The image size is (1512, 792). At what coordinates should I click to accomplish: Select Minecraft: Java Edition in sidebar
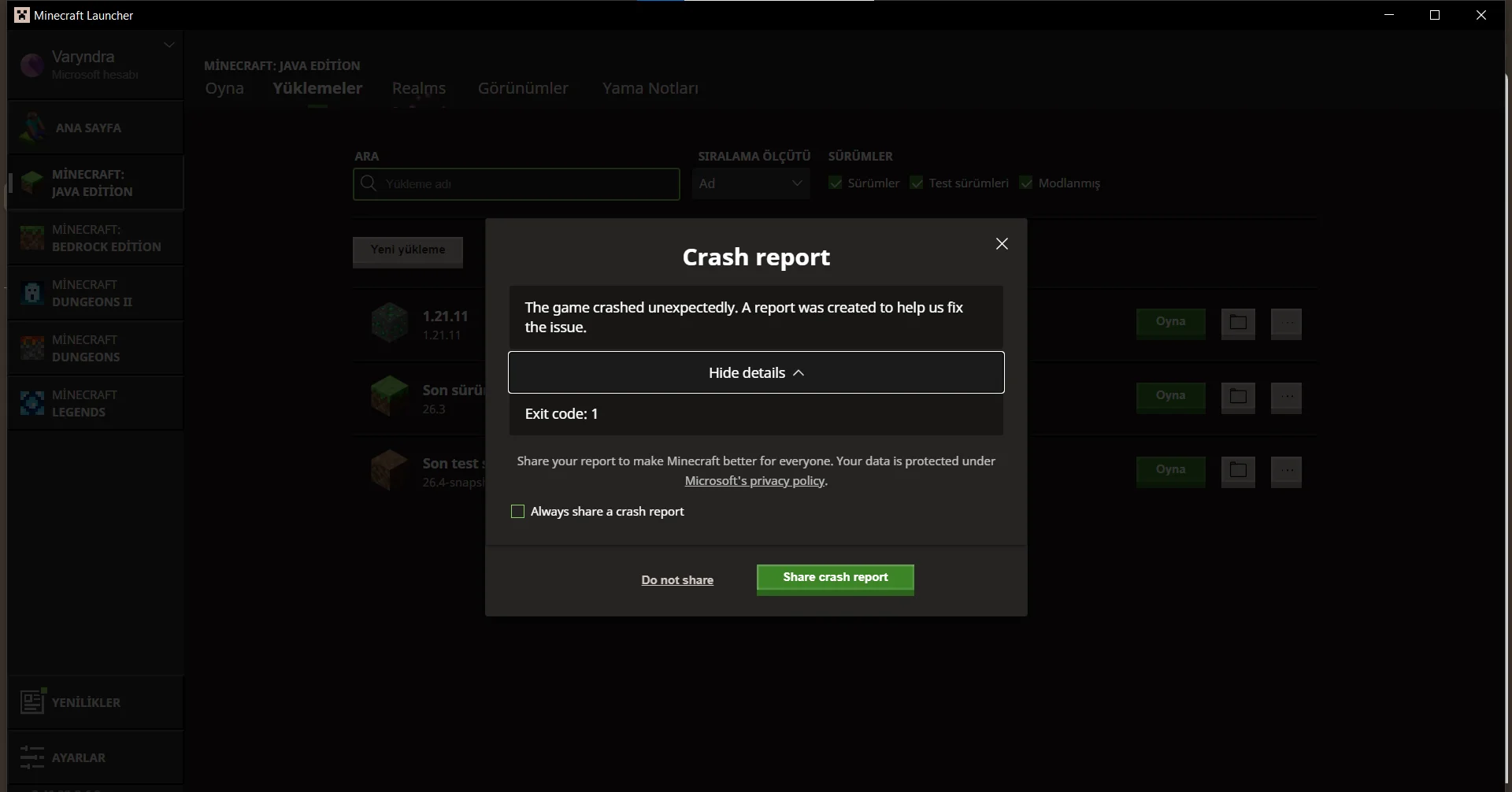96,183
